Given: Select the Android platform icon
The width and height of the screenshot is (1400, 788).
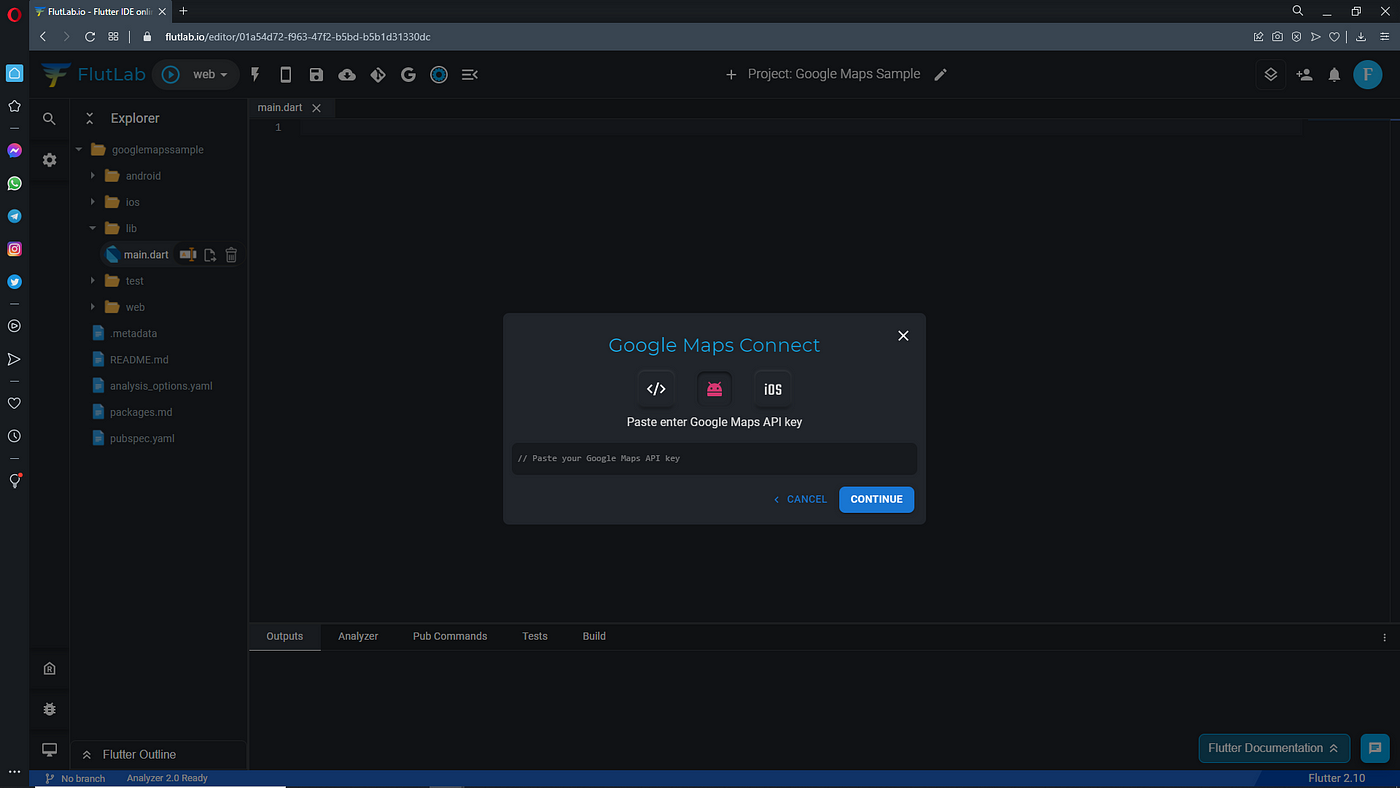Looking at the screenshot, I should [x=714, y=389].
